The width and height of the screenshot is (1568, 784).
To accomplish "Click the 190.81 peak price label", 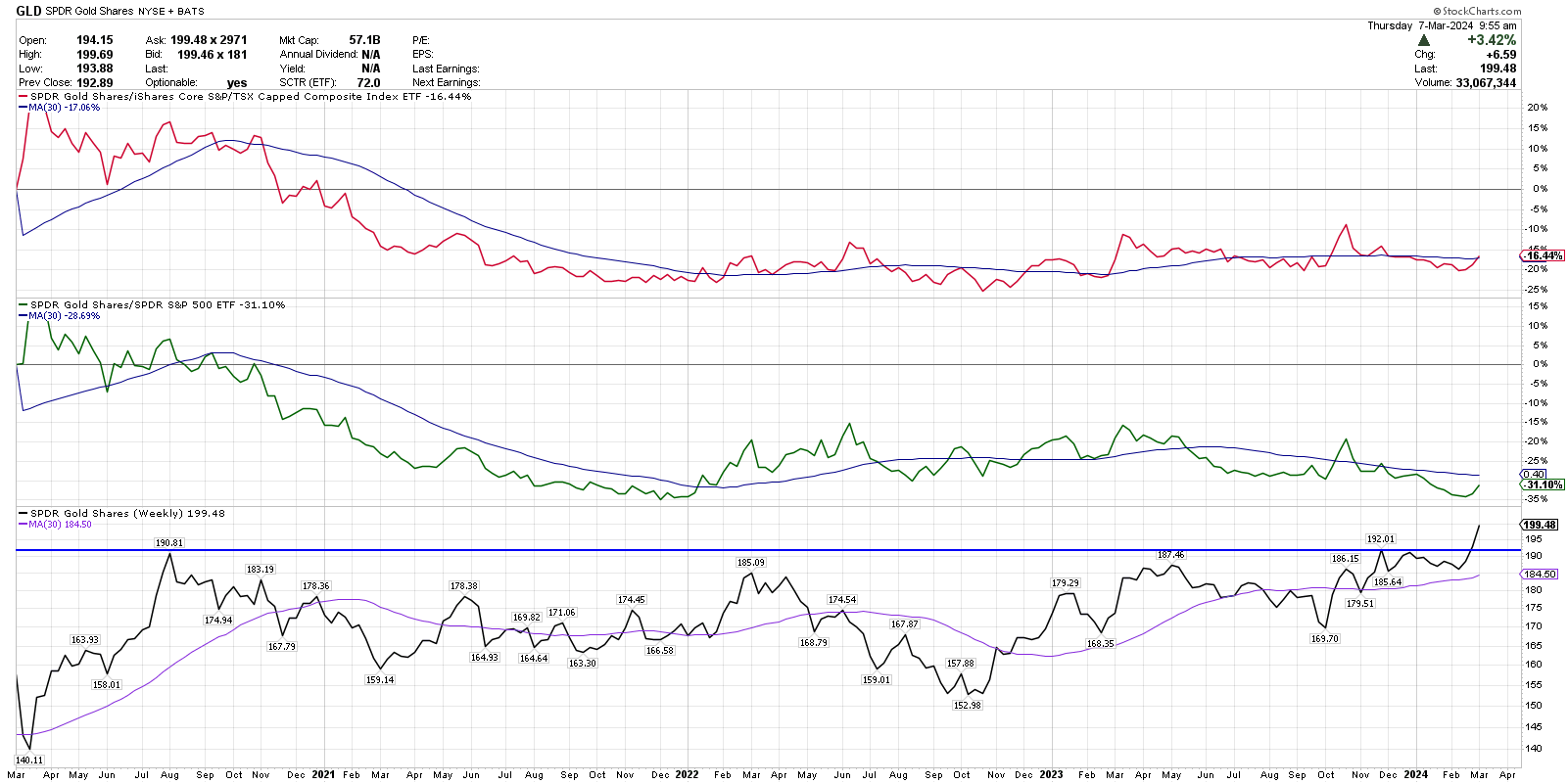I will [168, 542].
